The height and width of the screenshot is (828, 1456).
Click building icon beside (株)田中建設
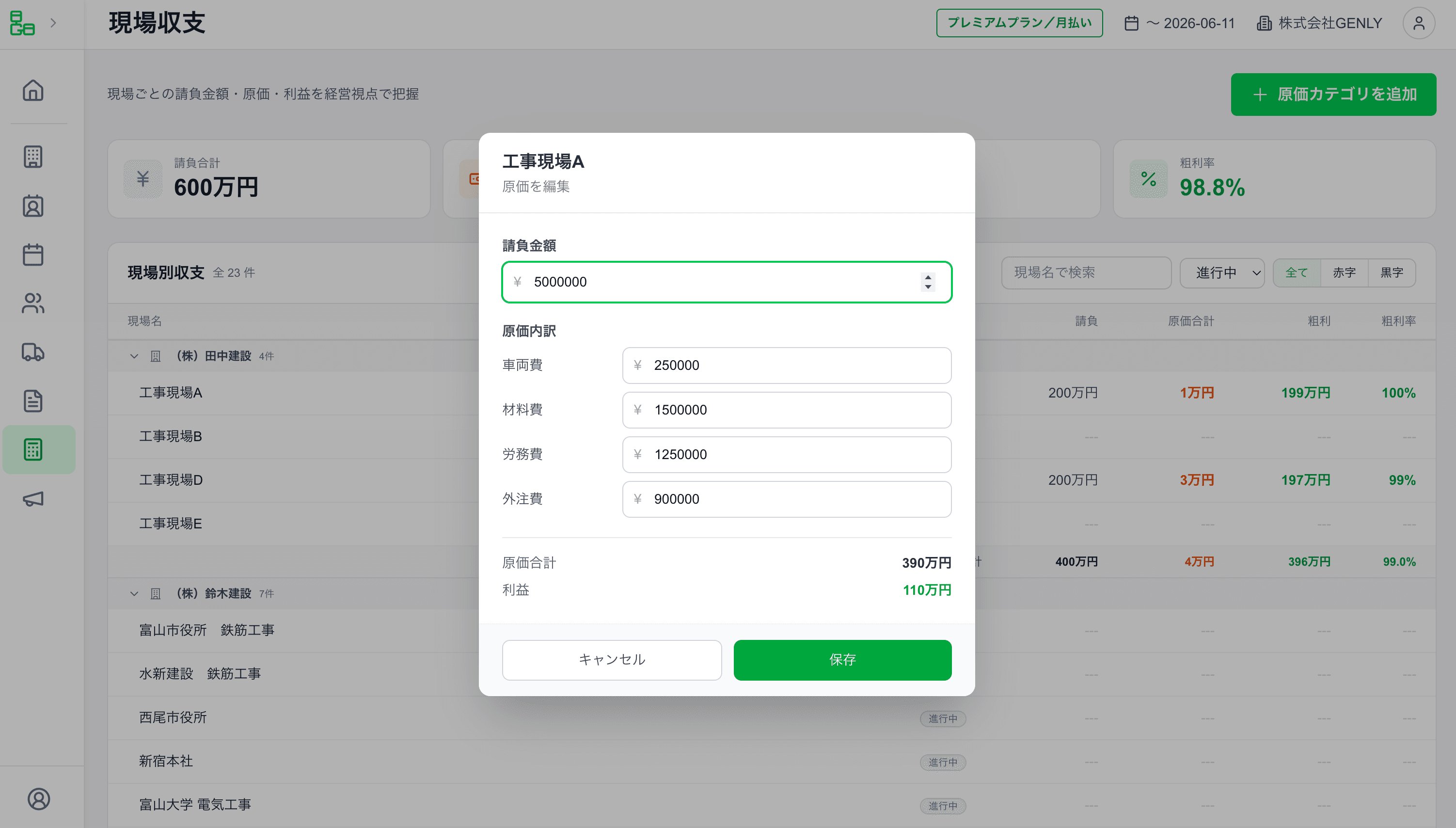[x=155, y=356]
